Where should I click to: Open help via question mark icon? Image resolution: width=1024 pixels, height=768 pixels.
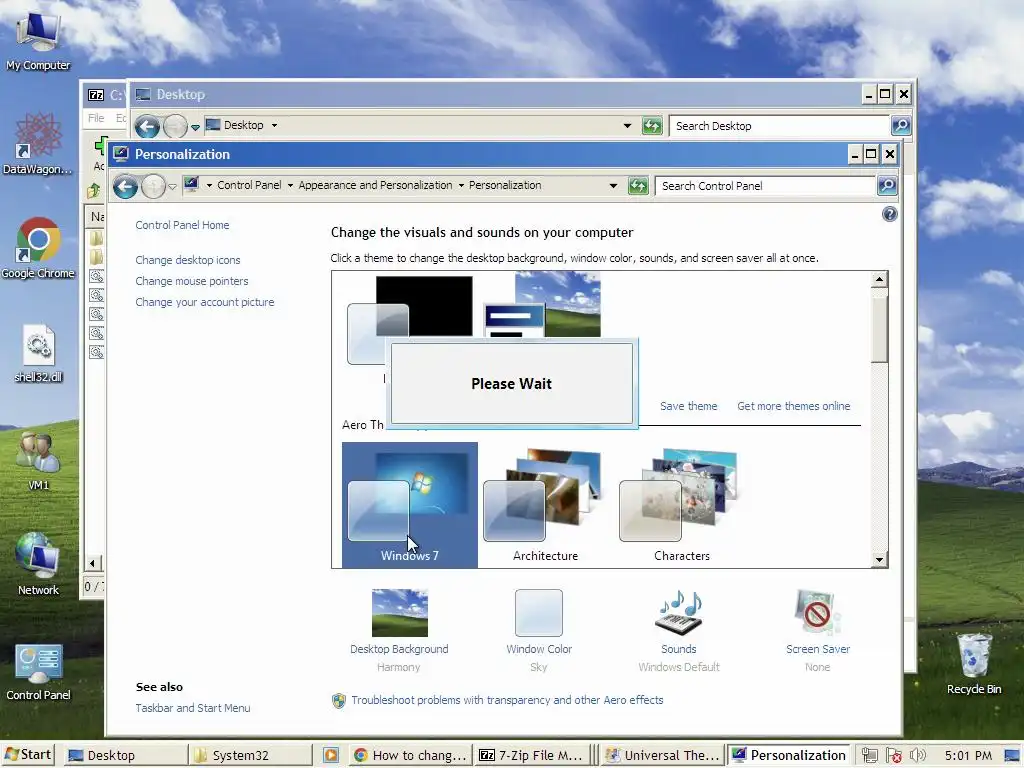point(889,214)
